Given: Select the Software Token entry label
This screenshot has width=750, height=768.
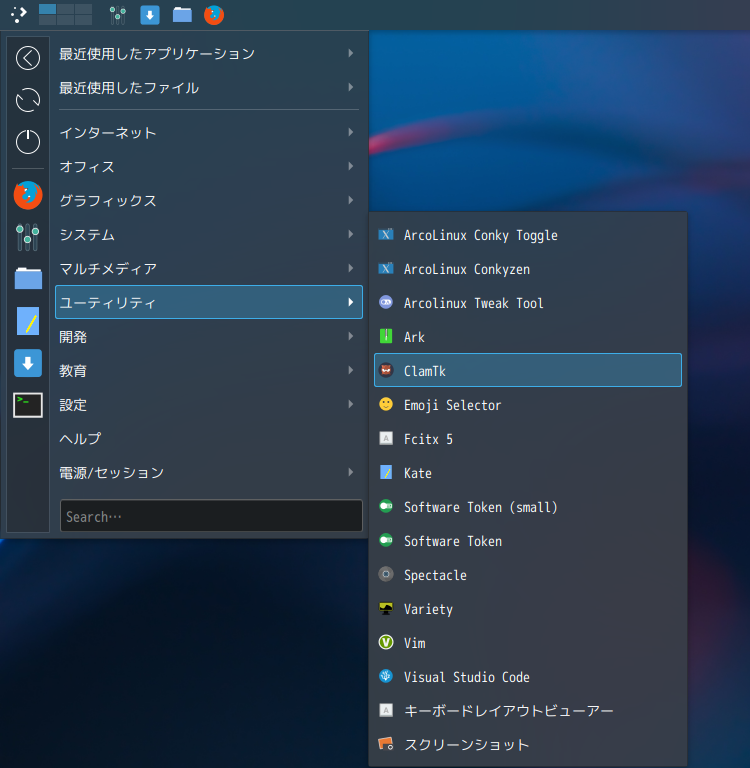Looking at the screenshot, I should tap(453, 541).
